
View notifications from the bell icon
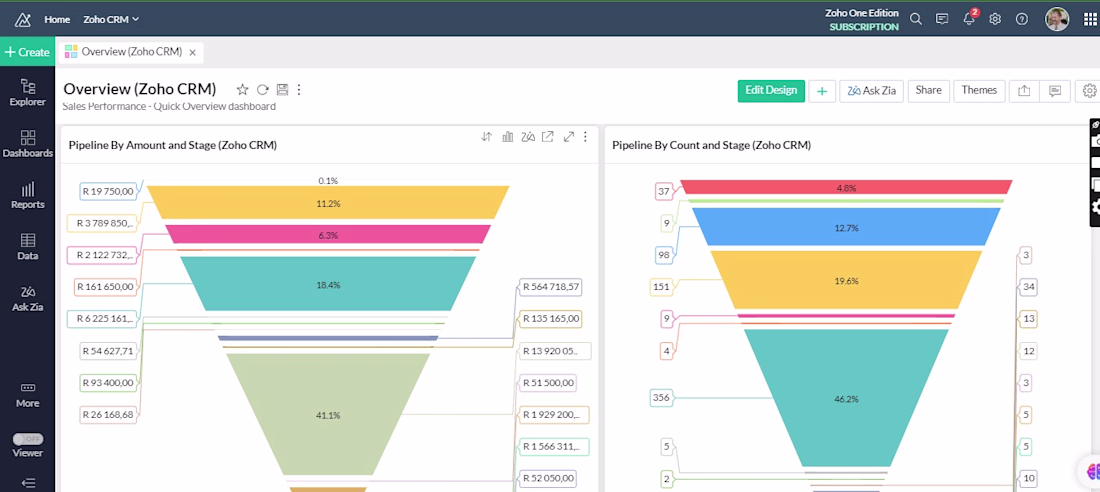(969, 19)
